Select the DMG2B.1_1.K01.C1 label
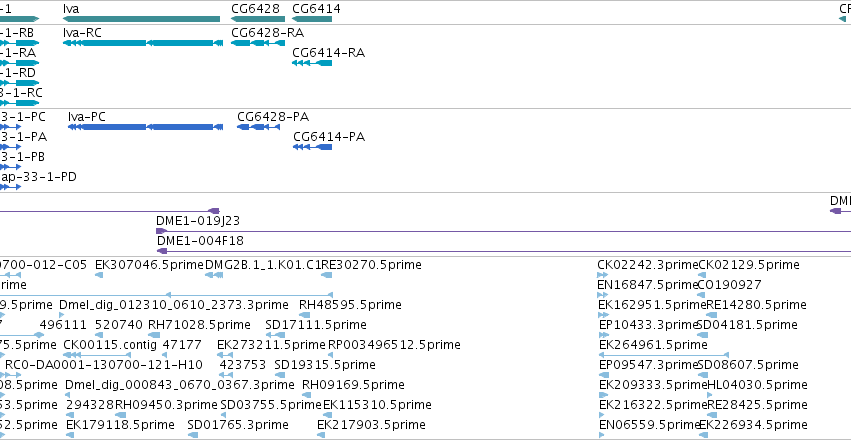851x440 pixels. click(263, 265)
